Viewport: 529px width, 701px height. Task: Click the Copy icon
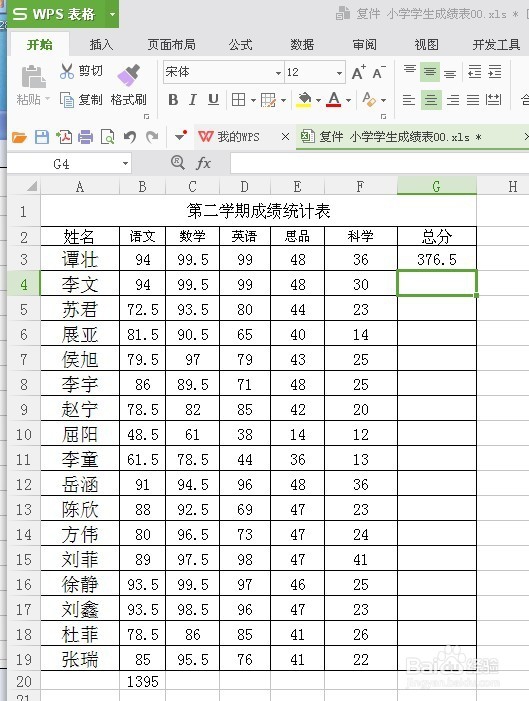(x=67, y=100)
